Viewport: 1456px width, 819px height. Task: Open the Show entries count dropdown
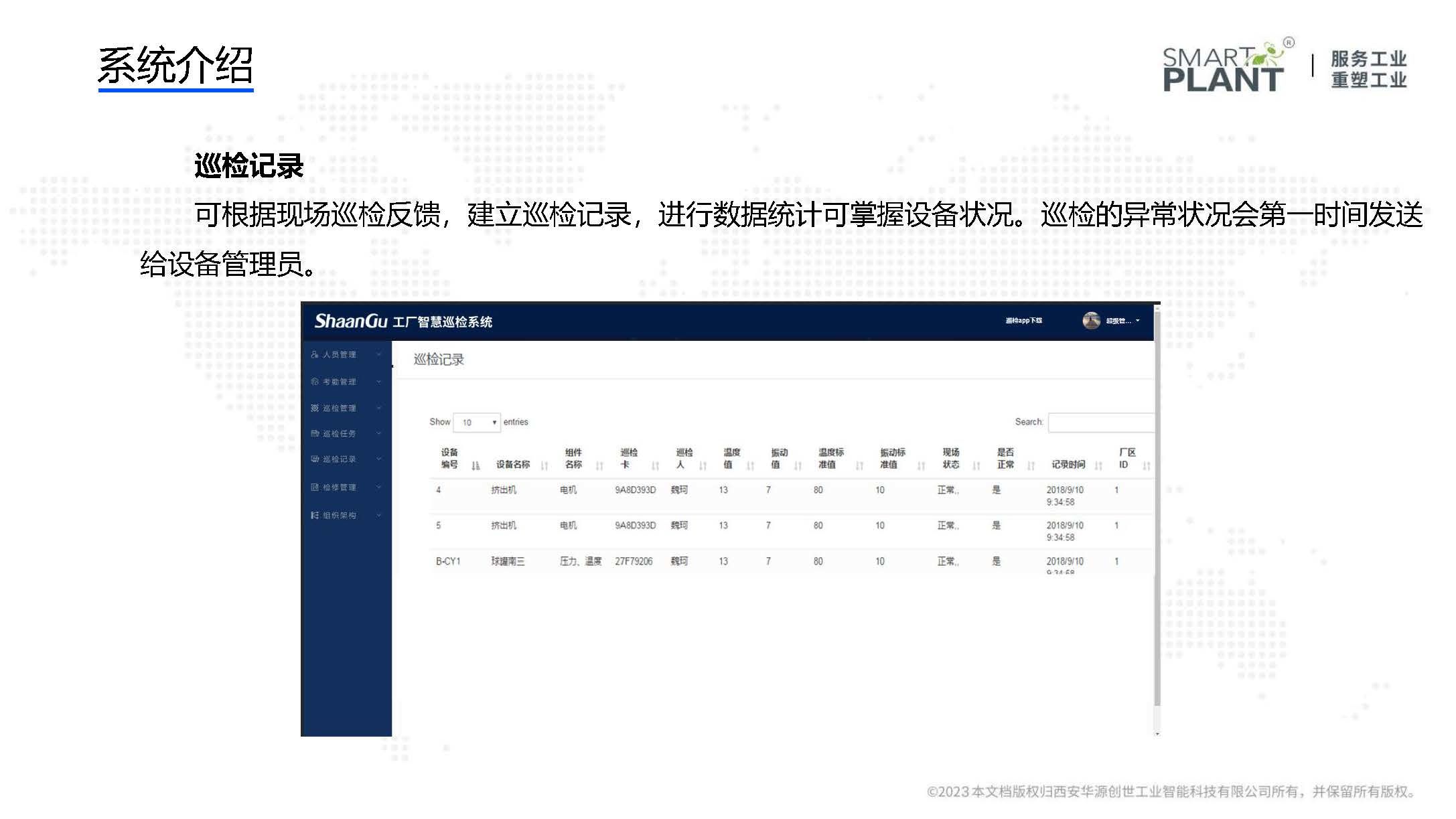(x=477, y=423)
